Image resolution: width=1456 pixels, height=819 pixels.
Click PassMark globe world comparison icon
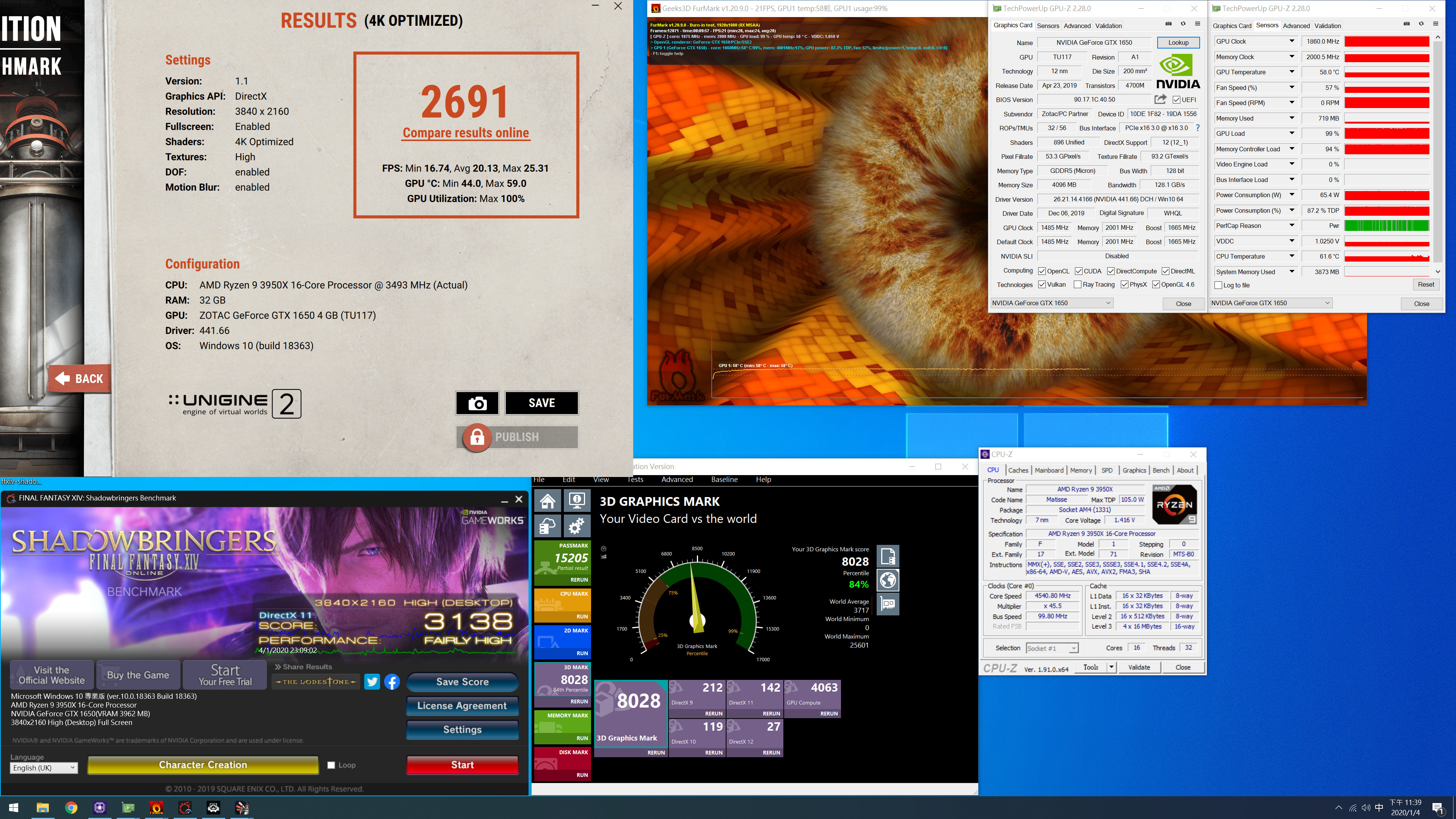[887, 581]
